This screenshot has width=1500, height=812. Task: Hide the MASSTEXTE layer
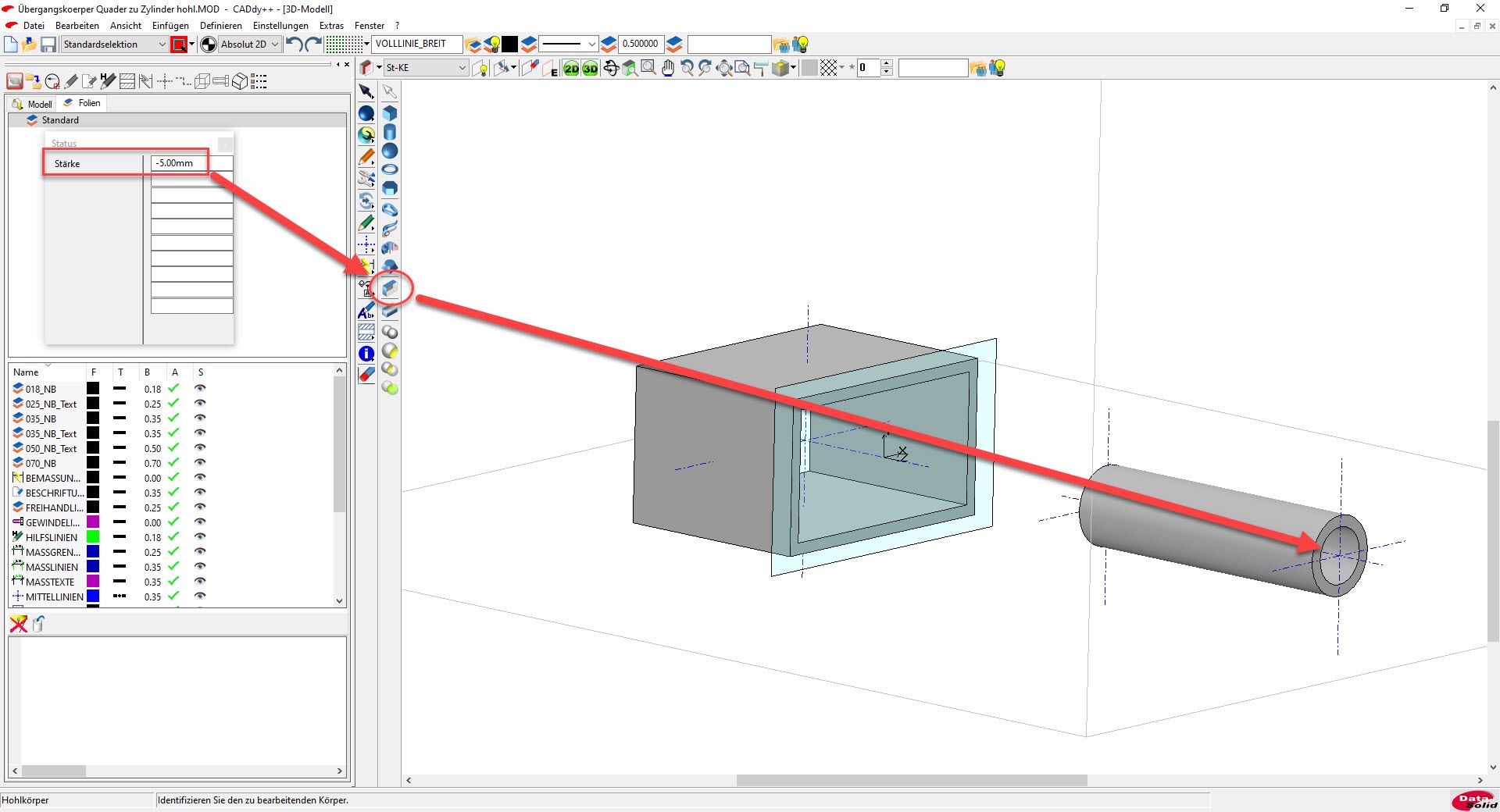(x=201, y=582)
